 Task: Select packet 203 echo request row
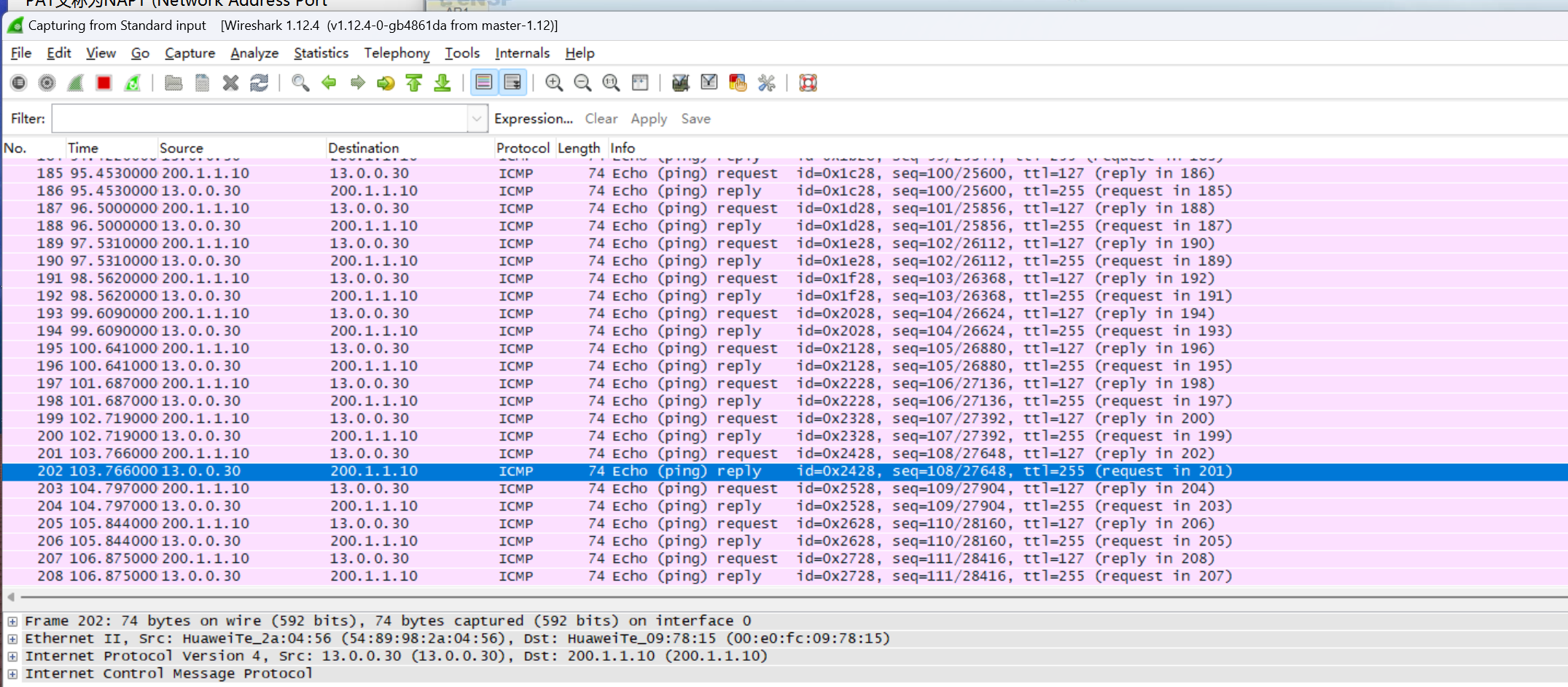pyautogui.click(x=785, y=489)
